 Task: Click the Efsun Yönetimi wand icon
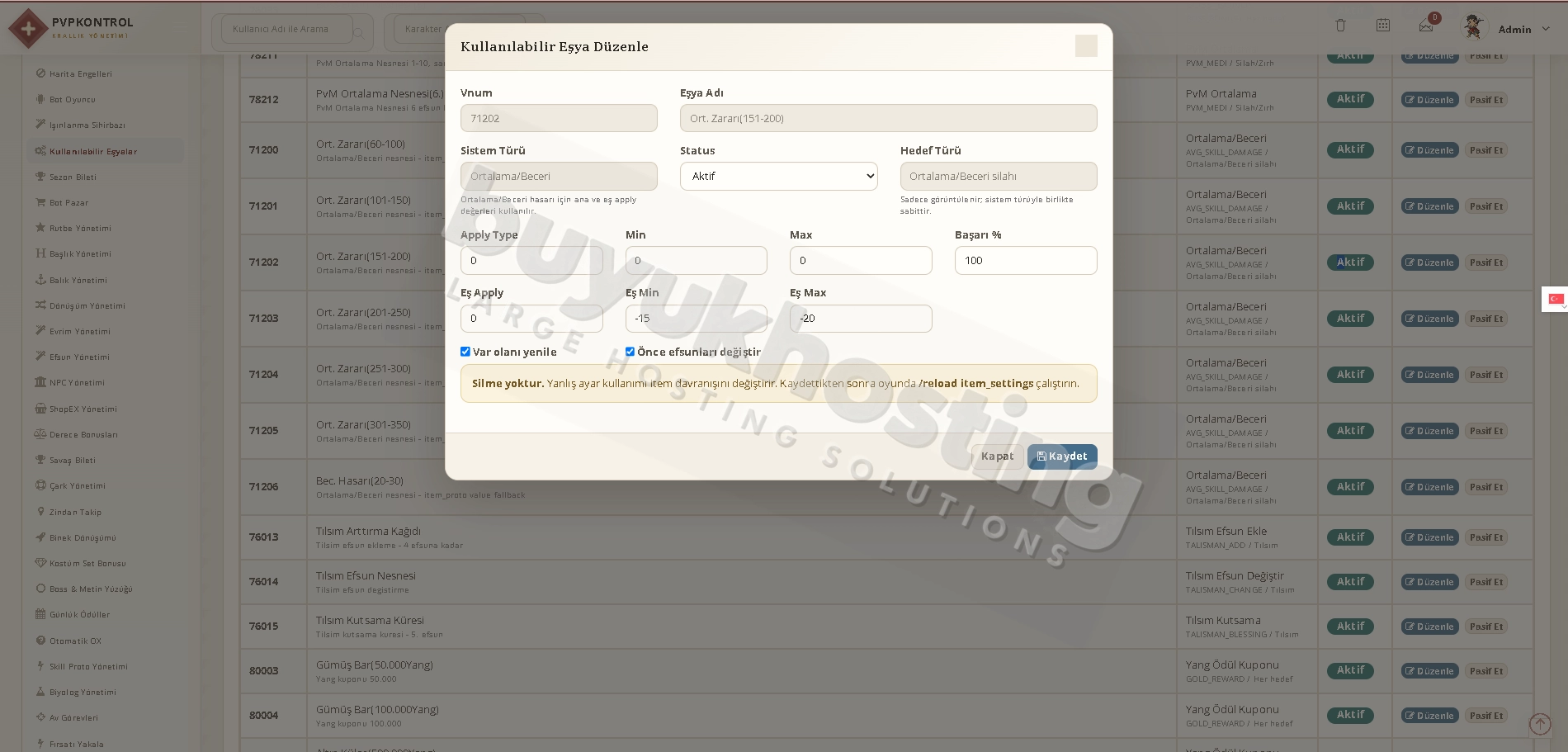click(x=40, y=357)
